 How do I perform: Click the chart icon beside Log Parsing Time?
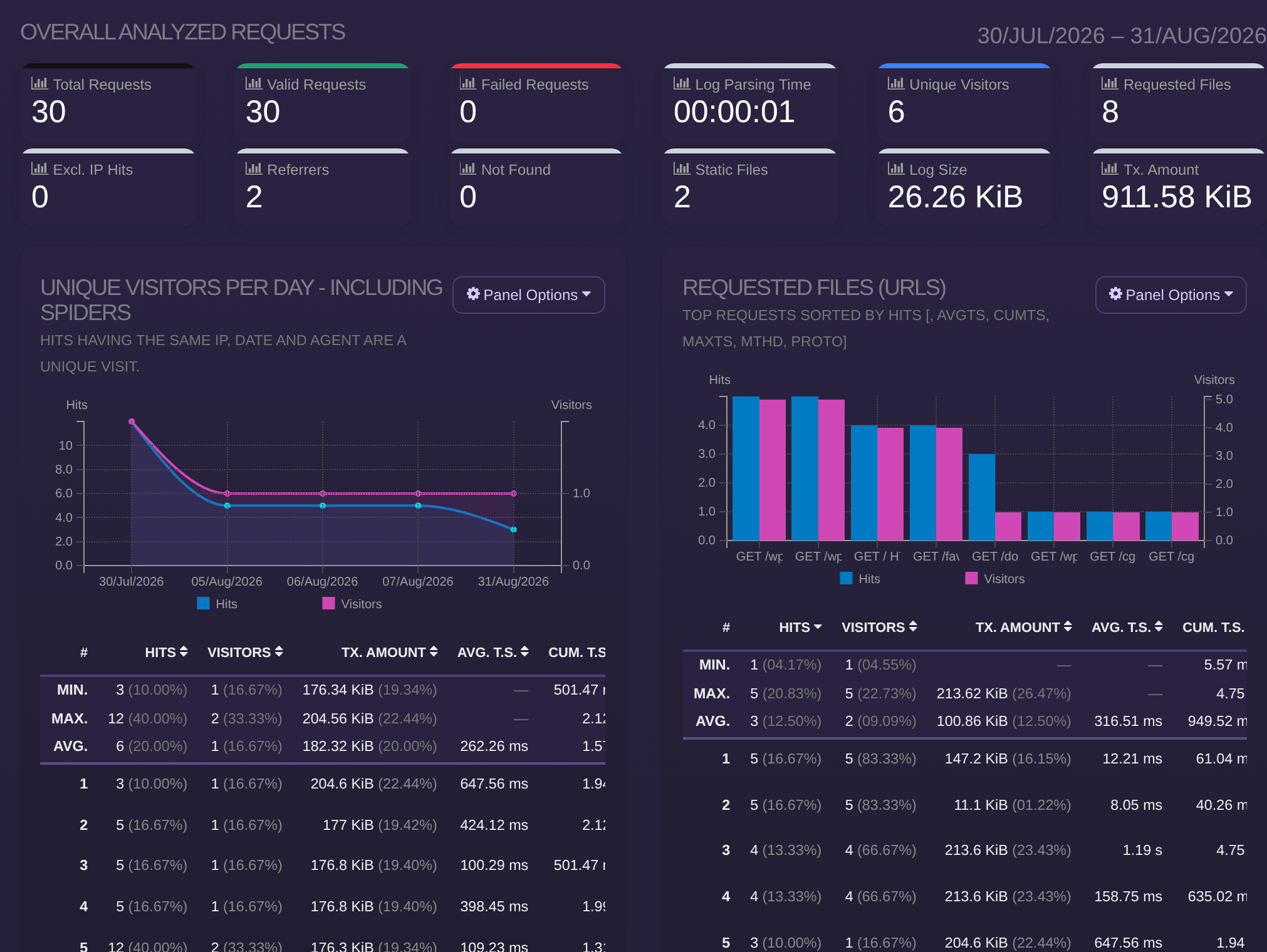pyautogui.click(x=682, y=83)
